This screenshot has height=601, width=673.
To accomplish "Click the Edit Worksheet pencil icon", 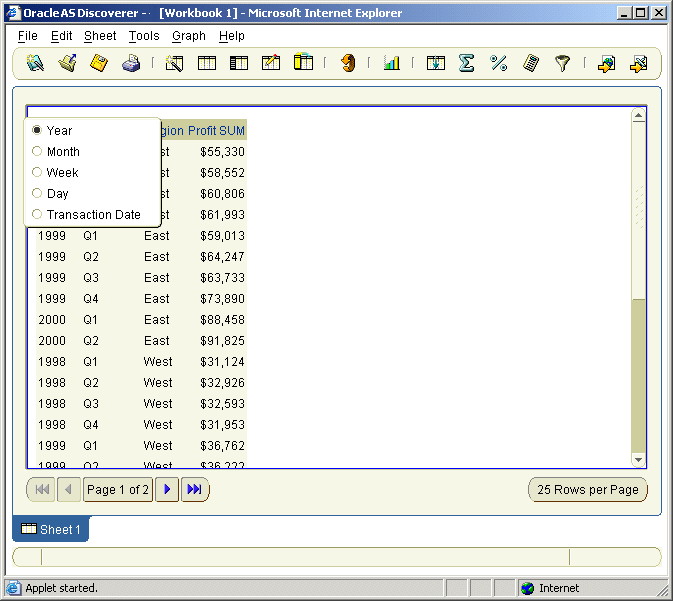I will [x=271, y=64].
